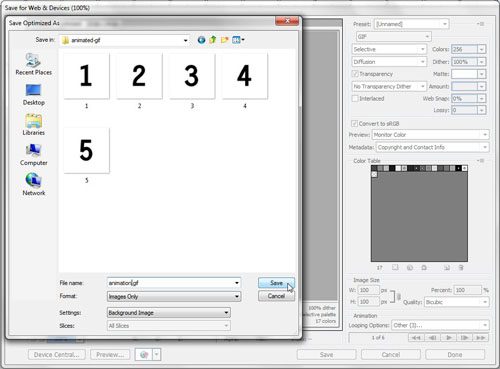Open the view menu icon
This screenshot has height=369, width=500.
point(238,40)
